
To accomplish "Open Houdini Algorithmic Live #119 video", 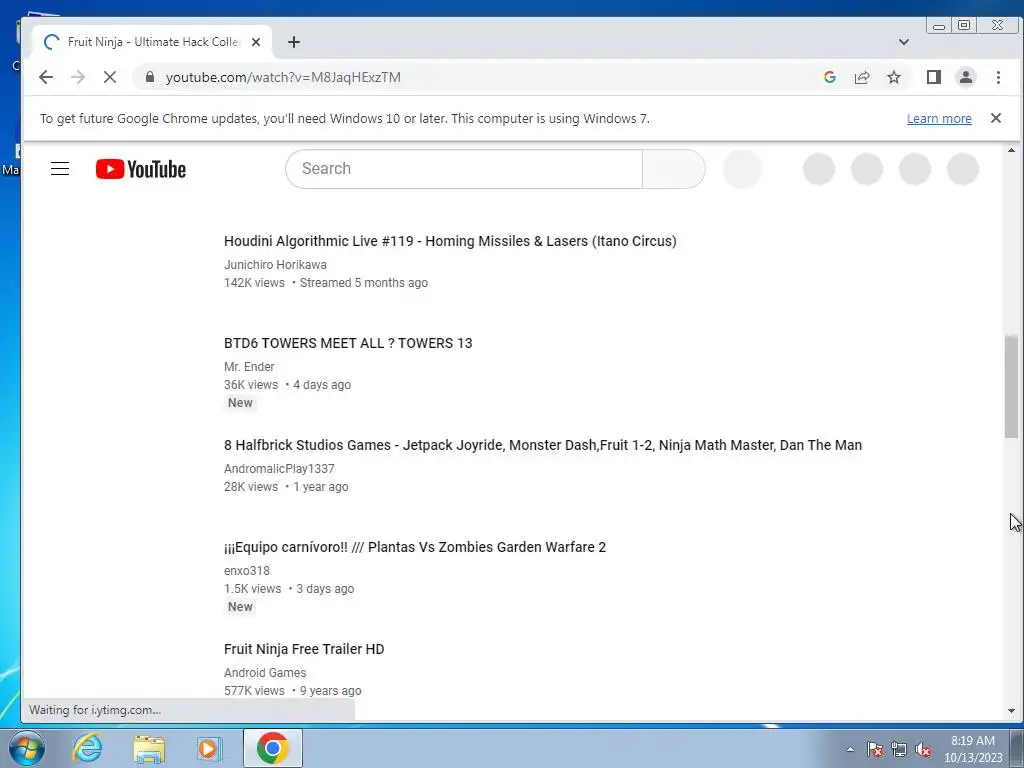I will 450,241.
